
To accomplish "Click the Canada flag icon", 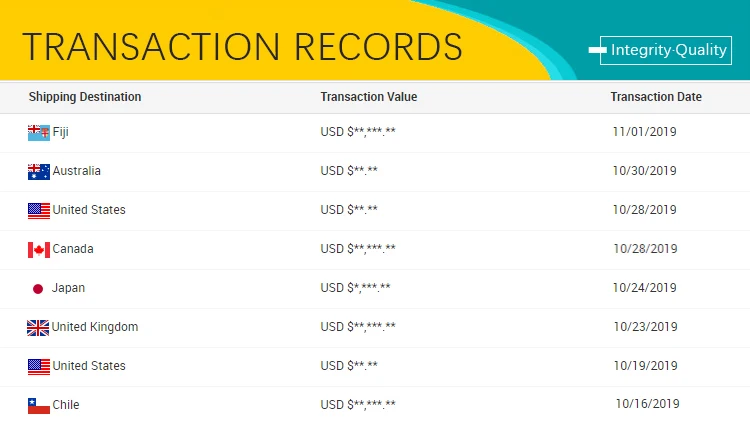I will tap(39, 250).
